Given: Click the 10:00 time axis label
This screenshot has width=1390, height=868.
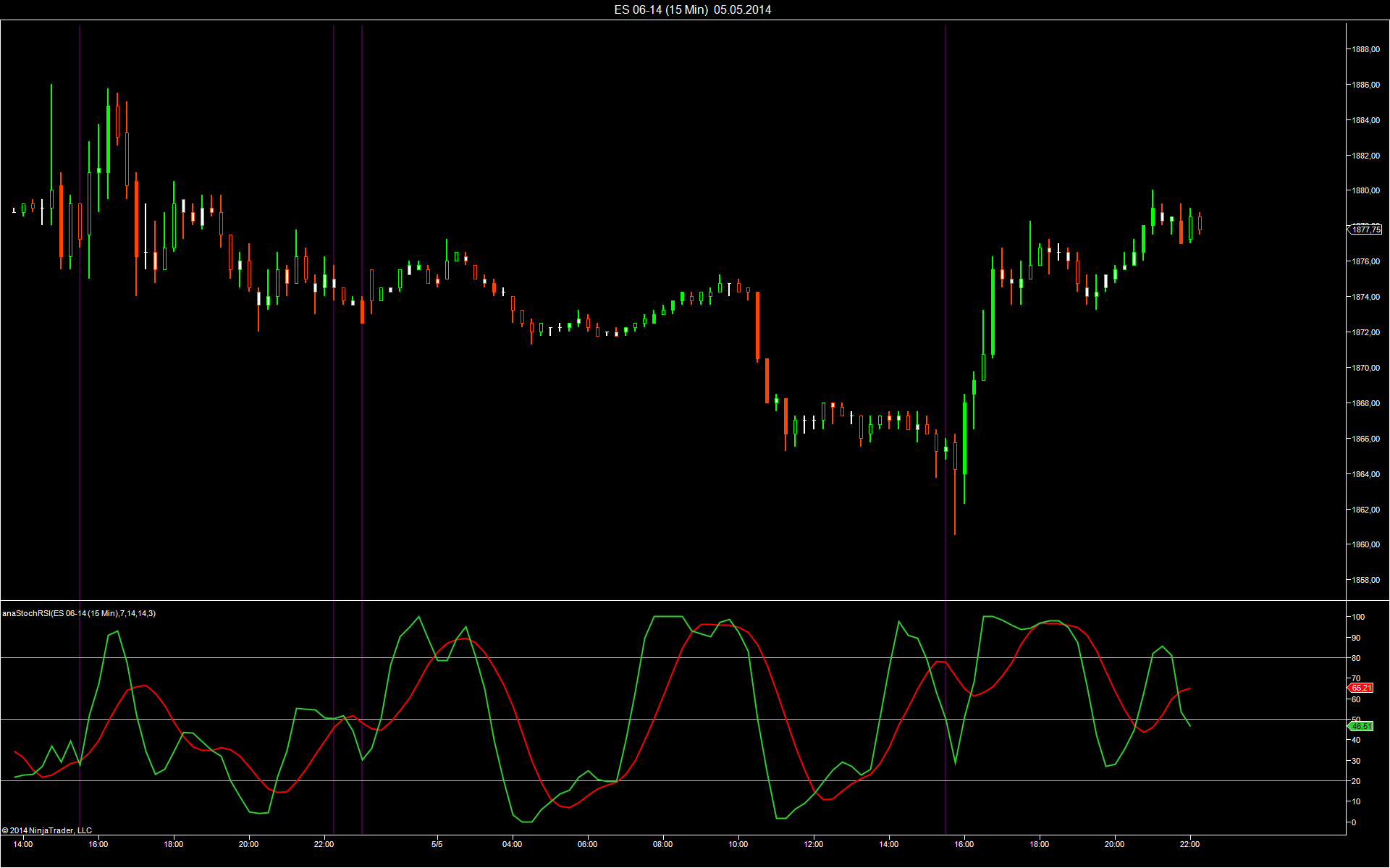Looking at the screenshot, I should (x=738, y=844).
